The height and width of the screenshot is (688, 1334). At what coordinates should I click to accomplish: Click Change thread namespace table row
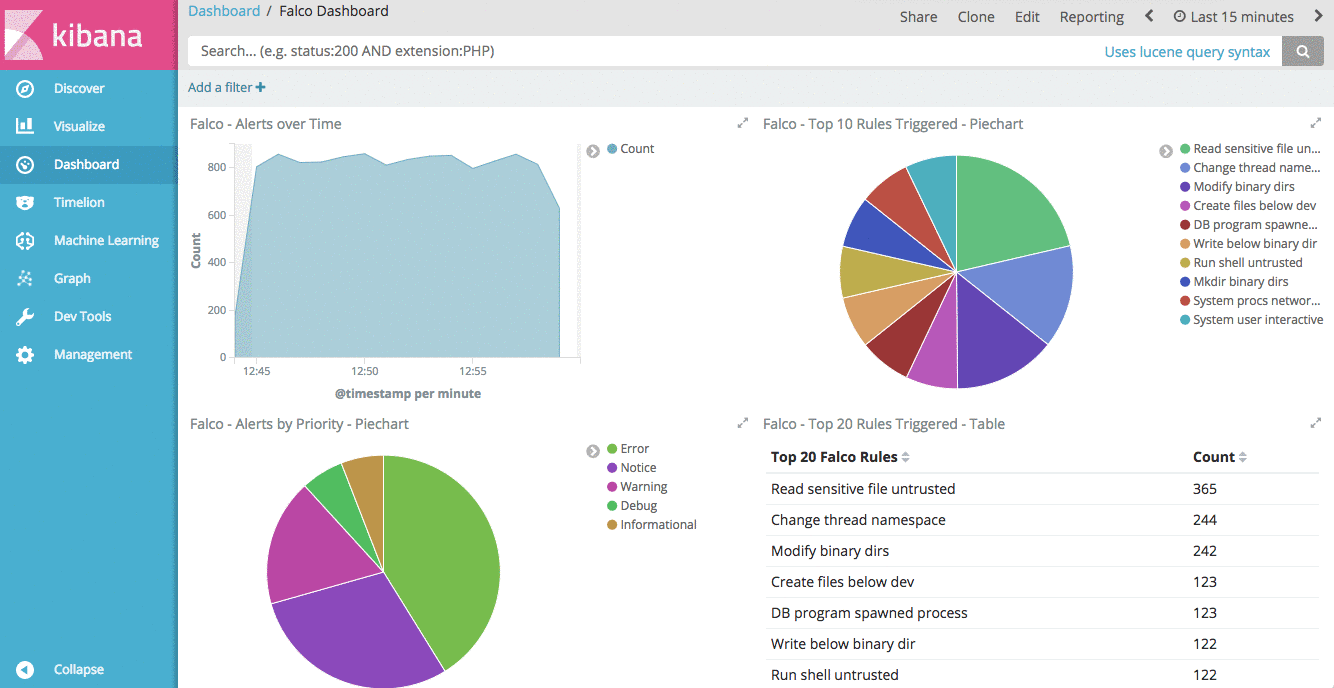click(1043, 520)
